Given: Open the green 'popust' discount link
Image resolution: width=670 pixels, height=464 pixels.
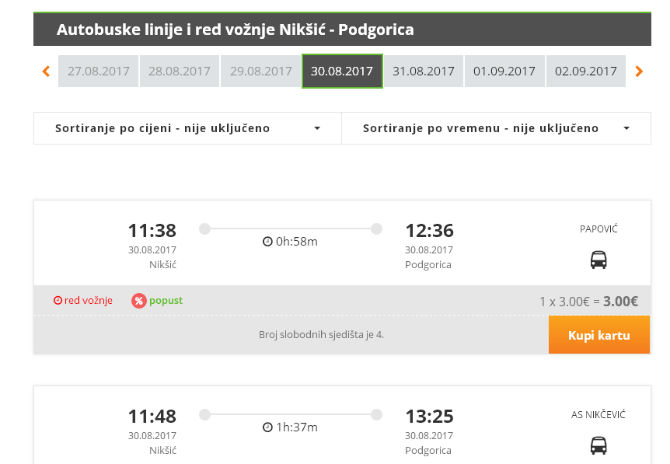Looking at the screenshot, I should pos(166,301).
